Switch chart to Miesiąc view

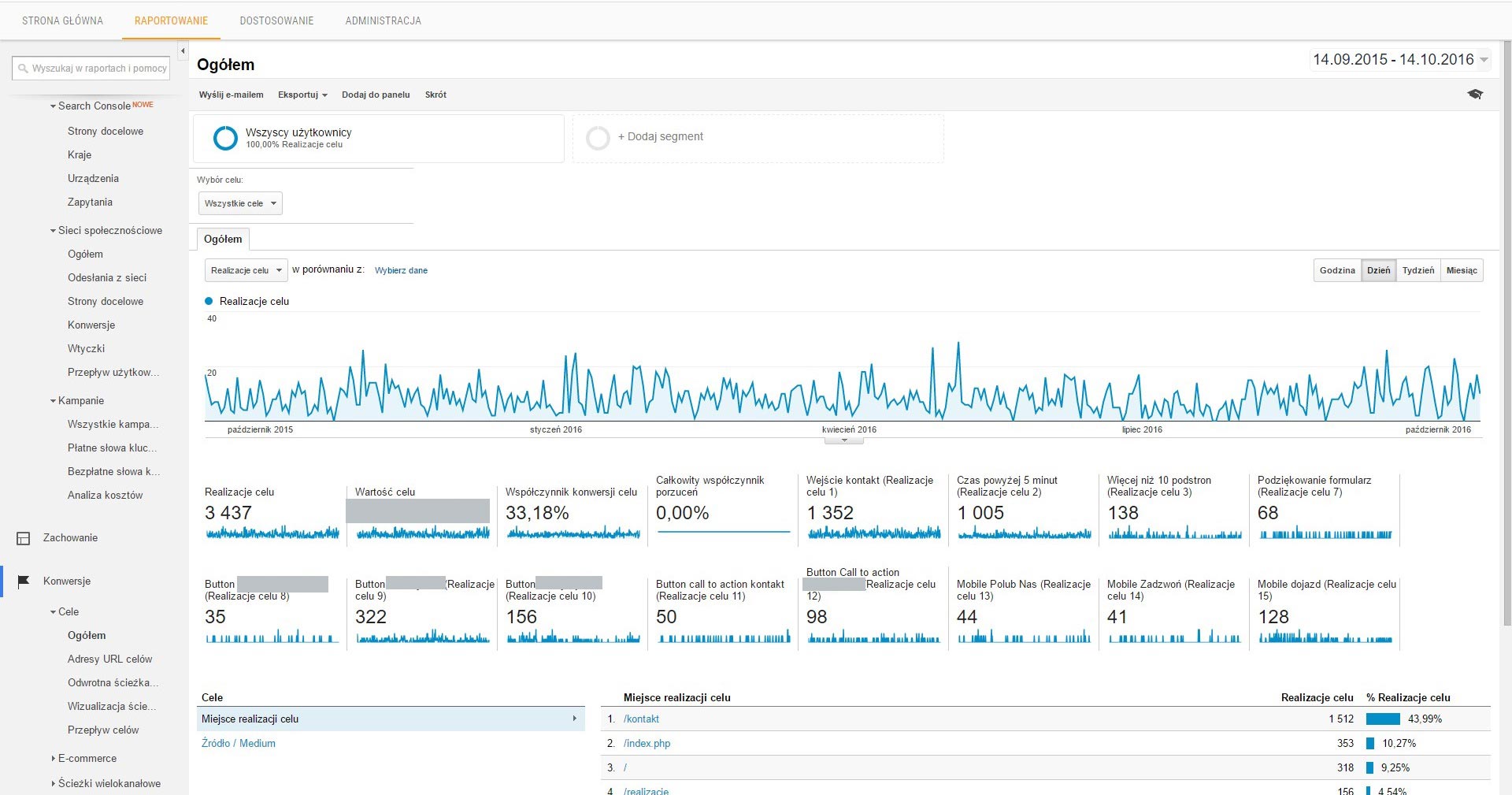click(1462, 270)
